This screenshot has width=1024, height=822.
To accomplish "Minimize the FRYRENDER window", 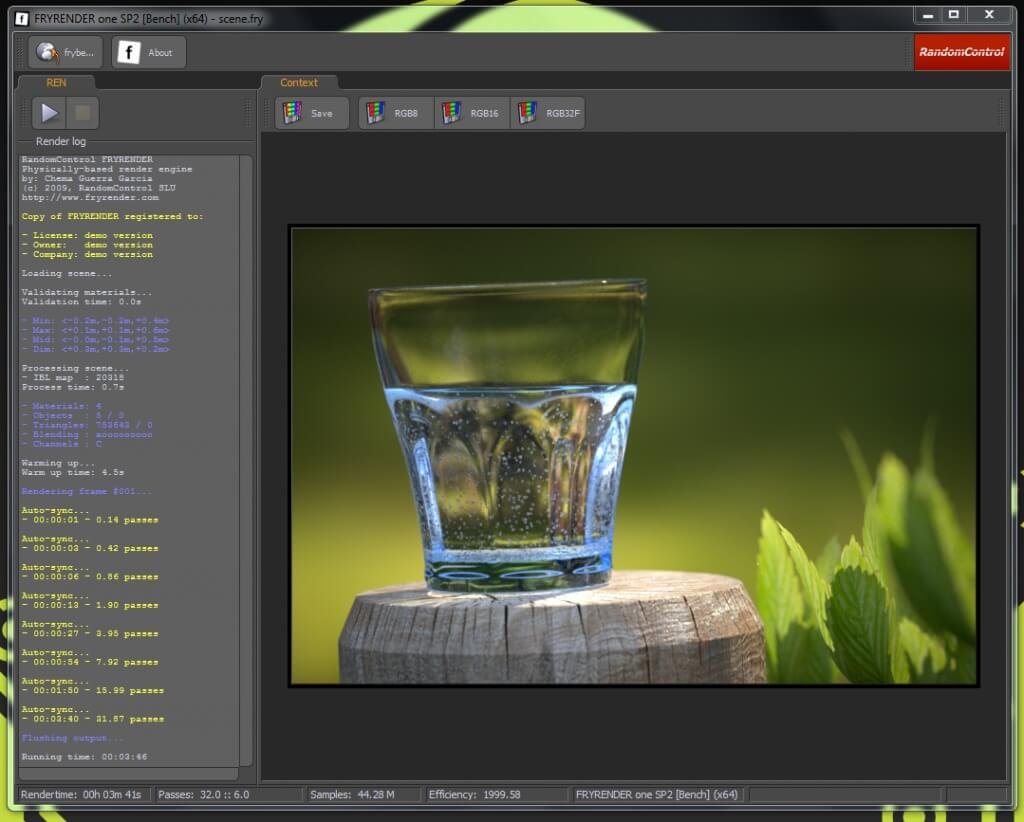I will pos(928,15).
